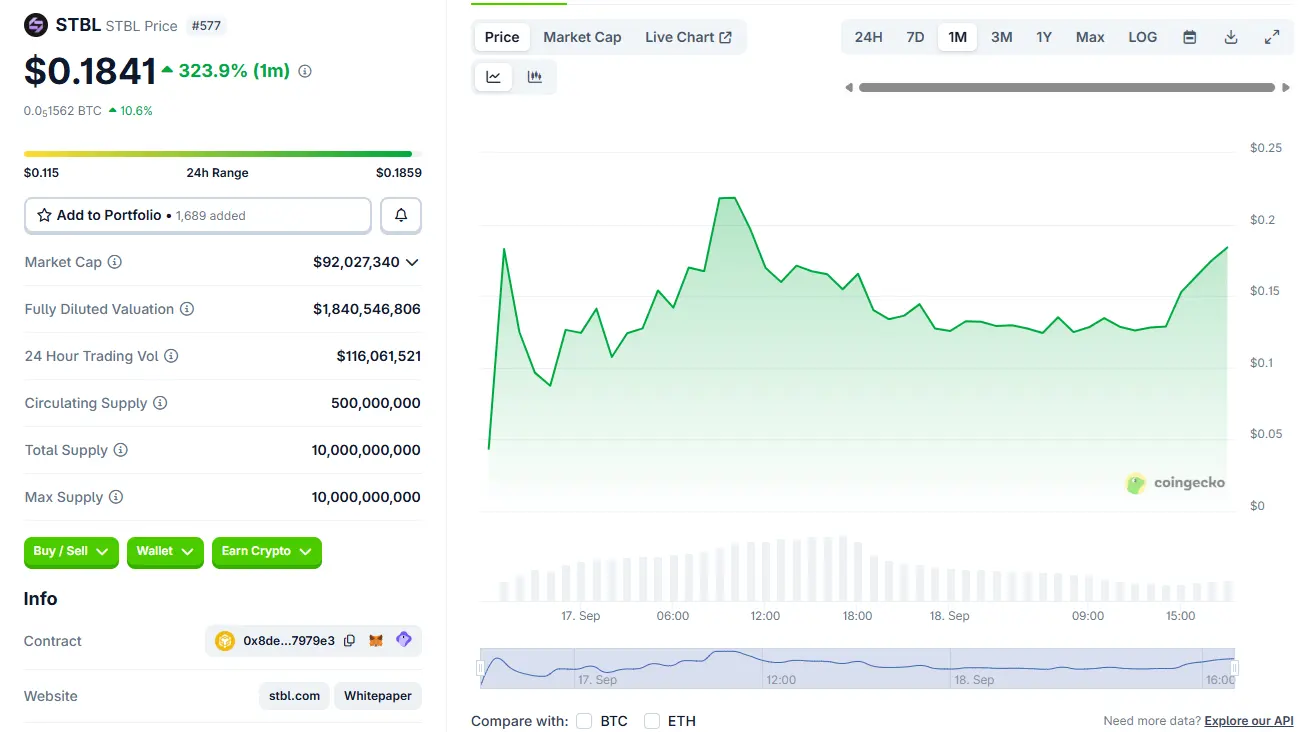
Task: Select the 7D time range
Action: [915, 37]
